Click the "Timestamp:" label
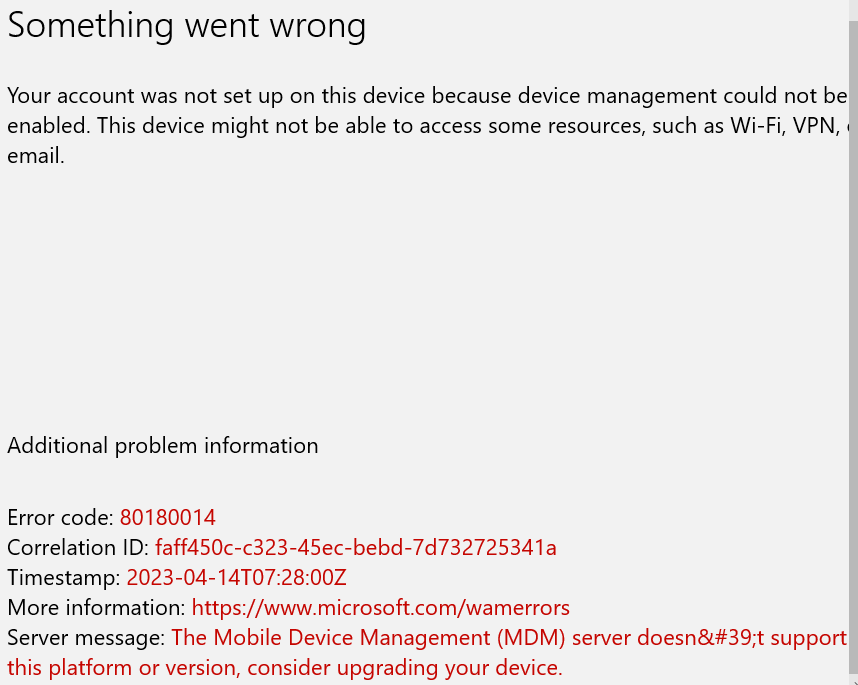The image size is (858, 685). (x=64, y=578)
